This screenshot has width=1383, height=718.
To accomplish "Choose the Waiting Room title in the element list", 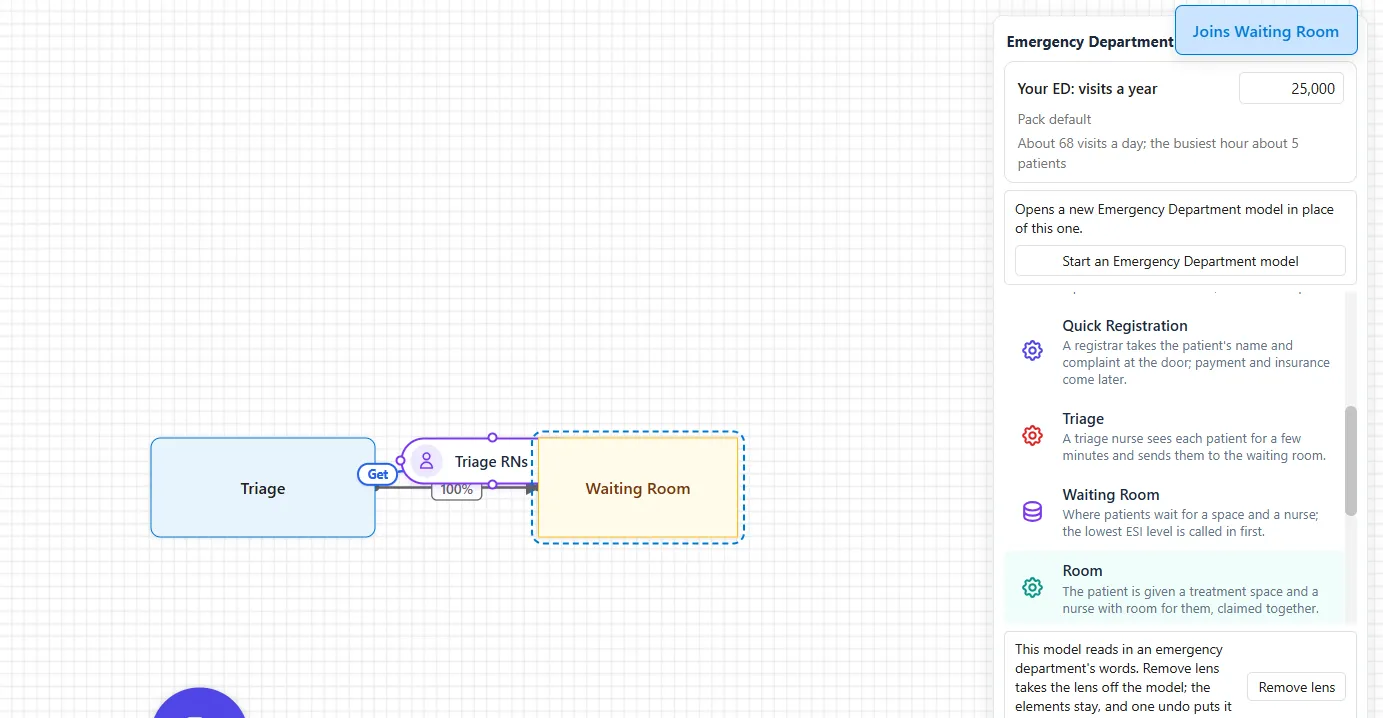I will pos(1111,495).
